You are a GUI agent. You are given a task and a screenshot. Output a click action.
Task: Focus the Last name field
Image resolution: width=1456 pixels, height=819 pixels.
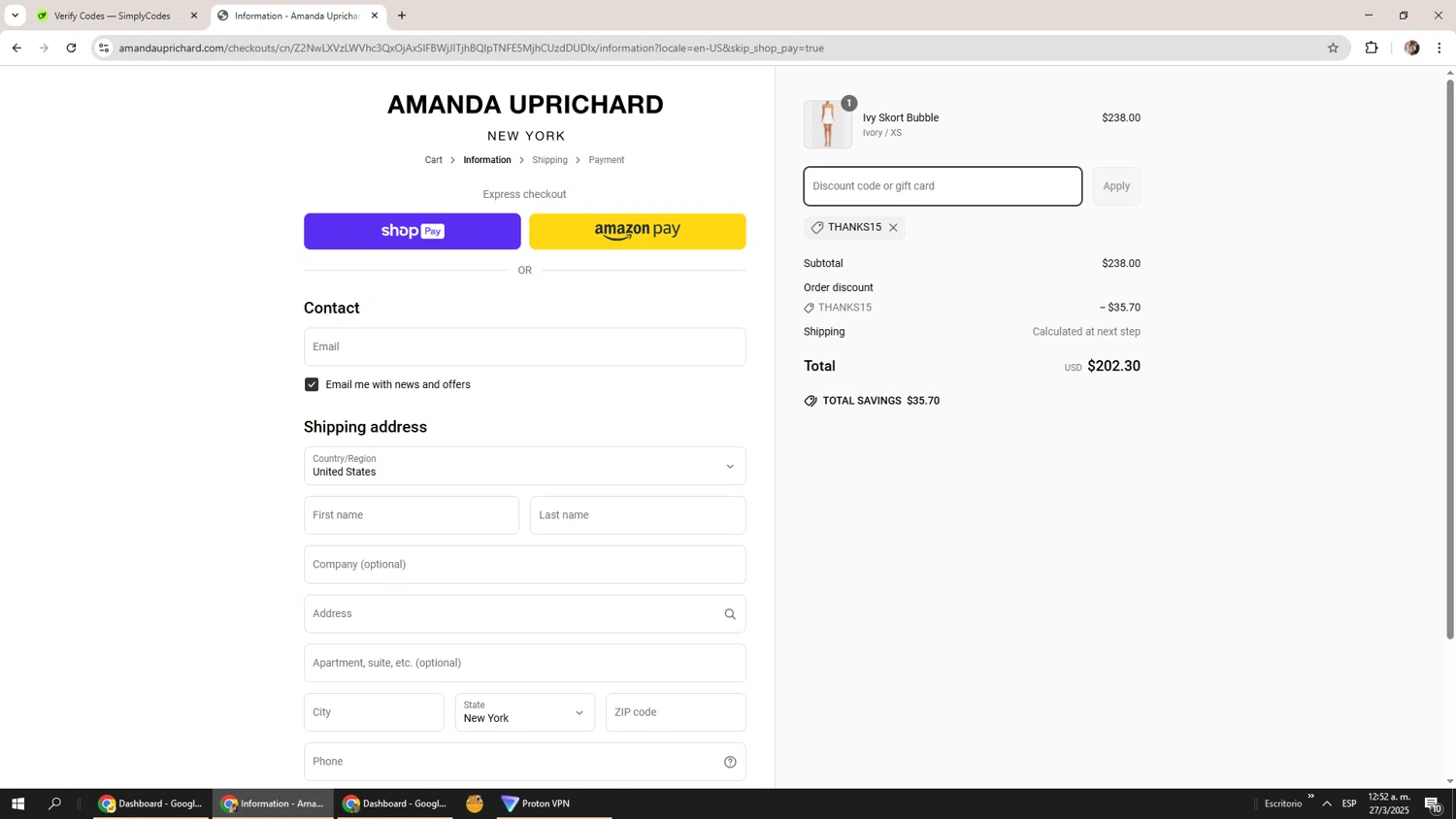[x=638, y=516]
